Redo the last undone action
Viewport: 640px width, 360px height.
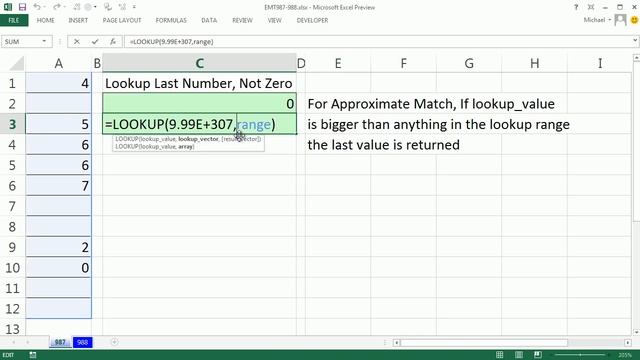pyautogui.click(x=57, y=7)
